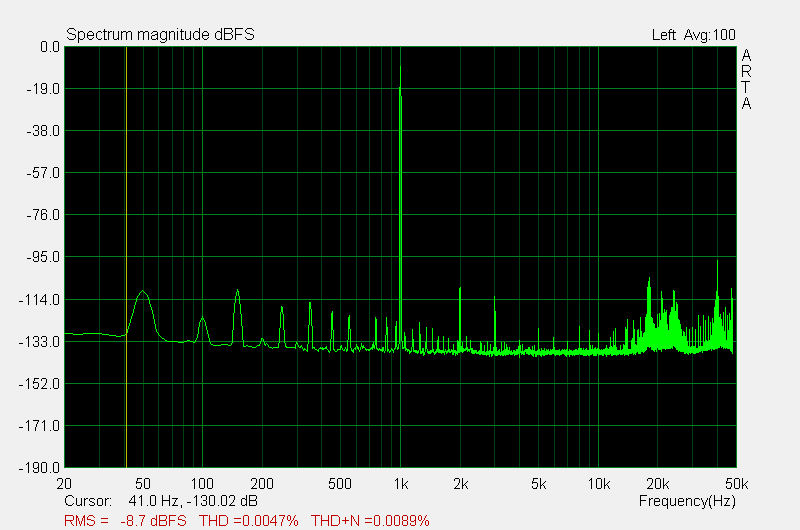Screen dimensions: 800x530
Task: Click the cursor readout '41.0 Hz, -130.02 dB'
Action: (193, 501)
